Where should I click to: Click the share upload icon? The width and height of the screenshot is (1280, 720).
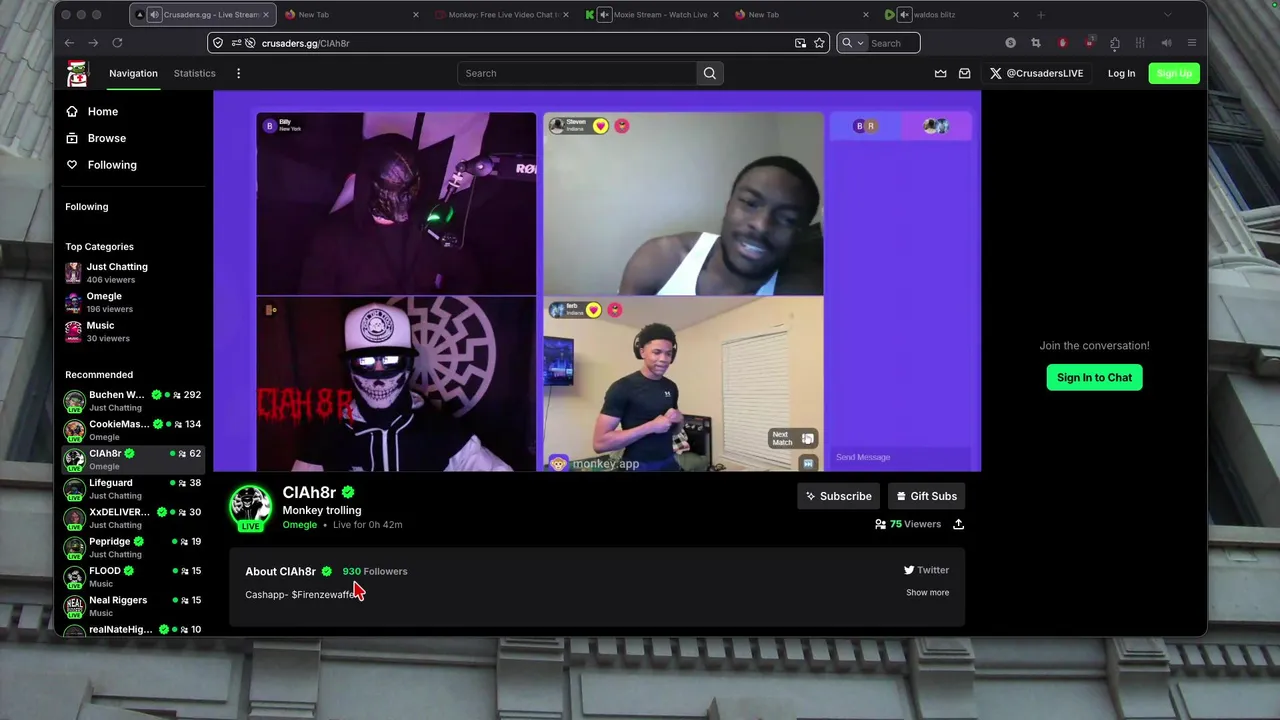(x=958, y=524)
